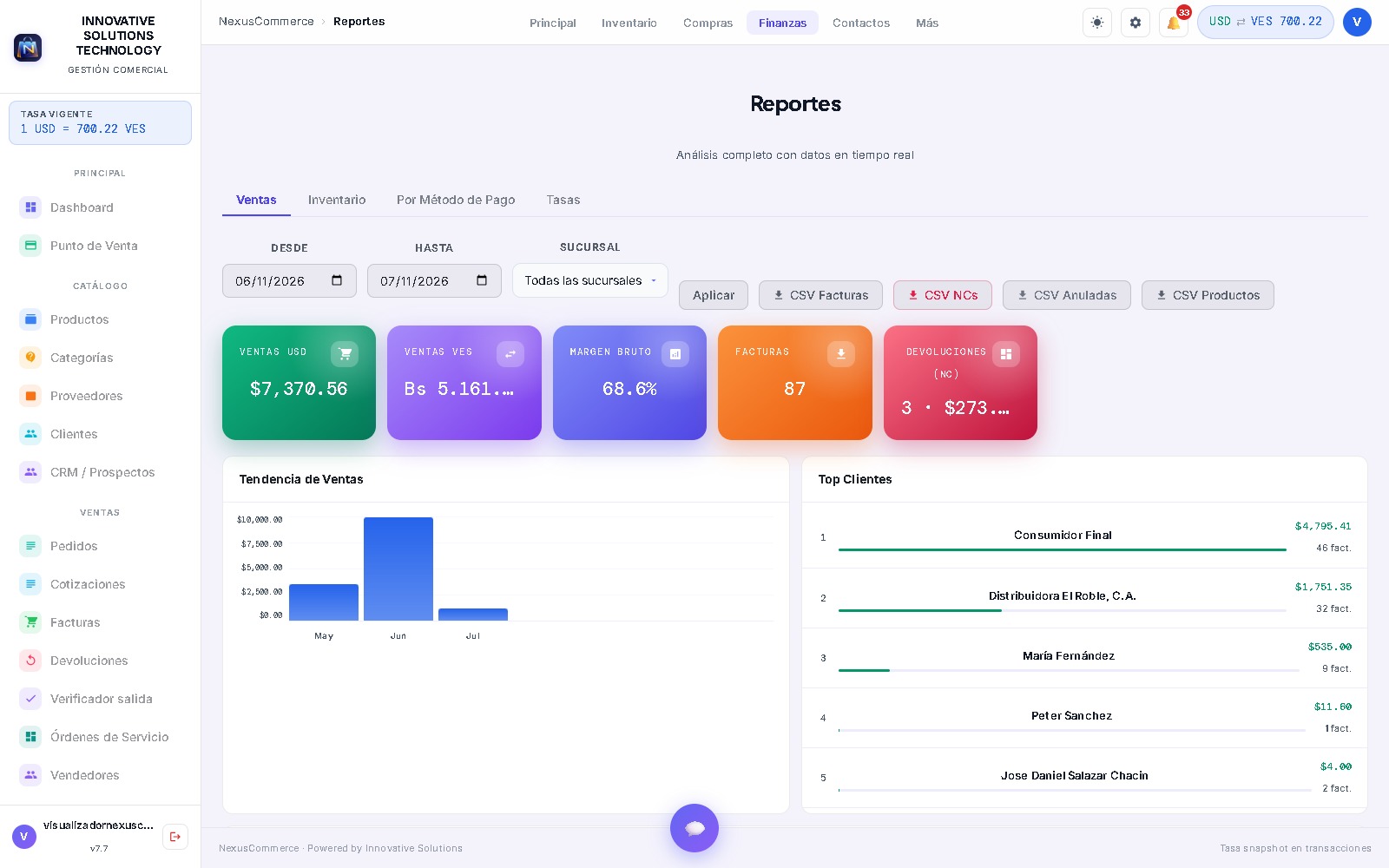Open Desde date picker calendar
This screenshot has height=868, width=1389.
tap(337, 280)
